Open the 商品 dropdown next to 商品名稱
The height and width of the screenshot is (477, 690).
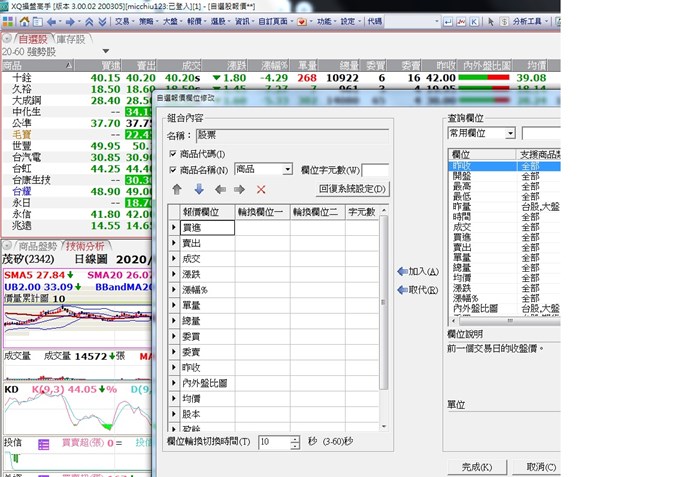[x=287, y=170]
